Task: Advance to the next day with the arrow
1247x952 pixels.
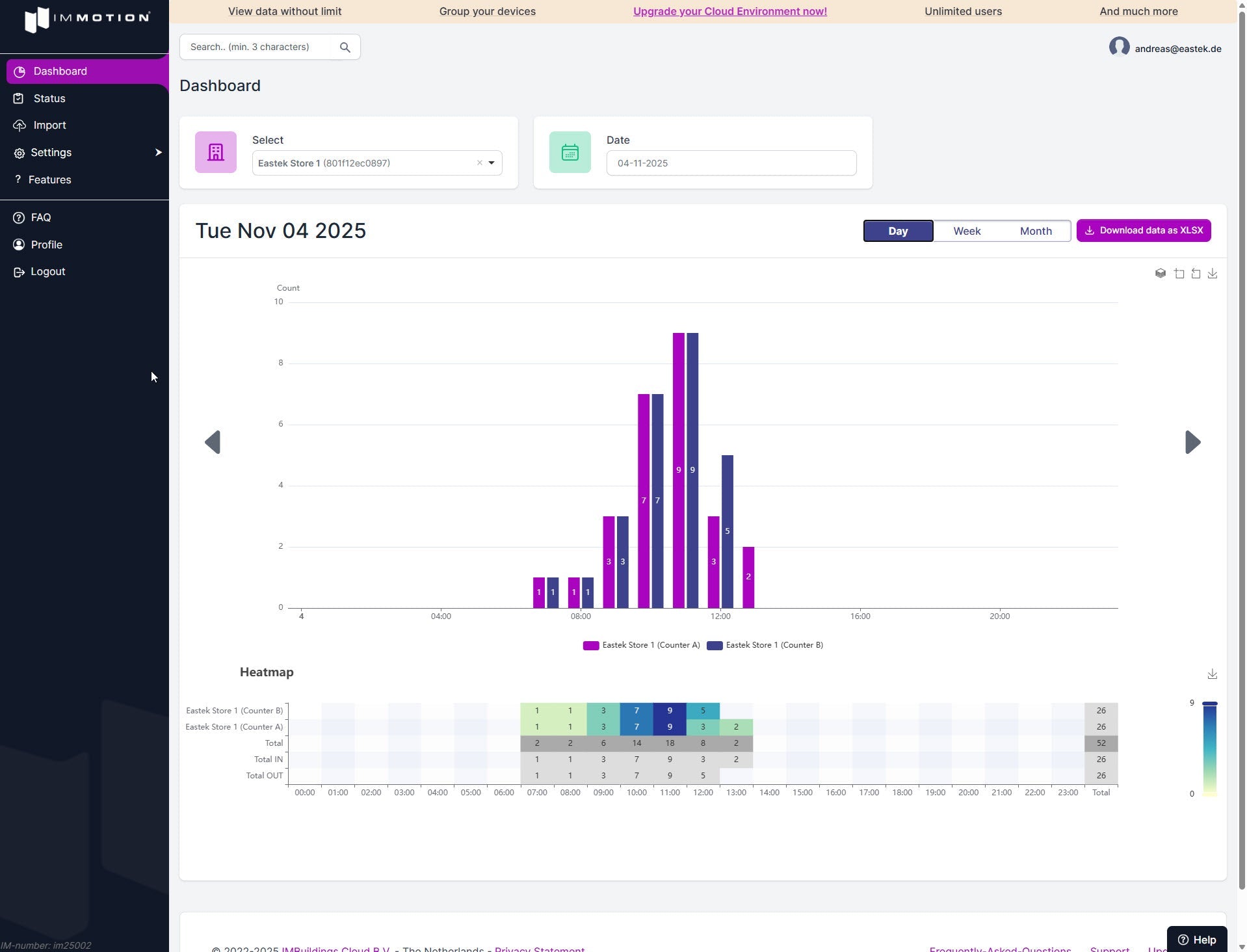Action: (1194, 442)
